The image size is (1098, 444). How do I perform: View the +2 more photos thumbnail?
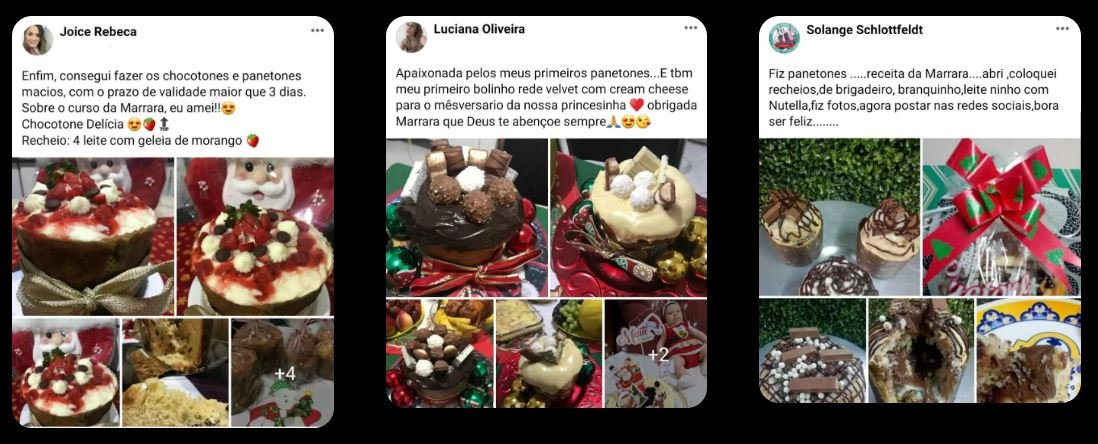[655, 354]
